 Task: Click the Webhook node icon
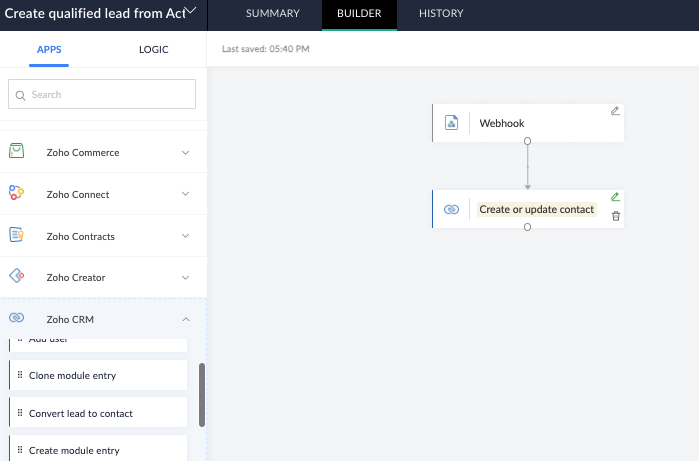[451, 123]
